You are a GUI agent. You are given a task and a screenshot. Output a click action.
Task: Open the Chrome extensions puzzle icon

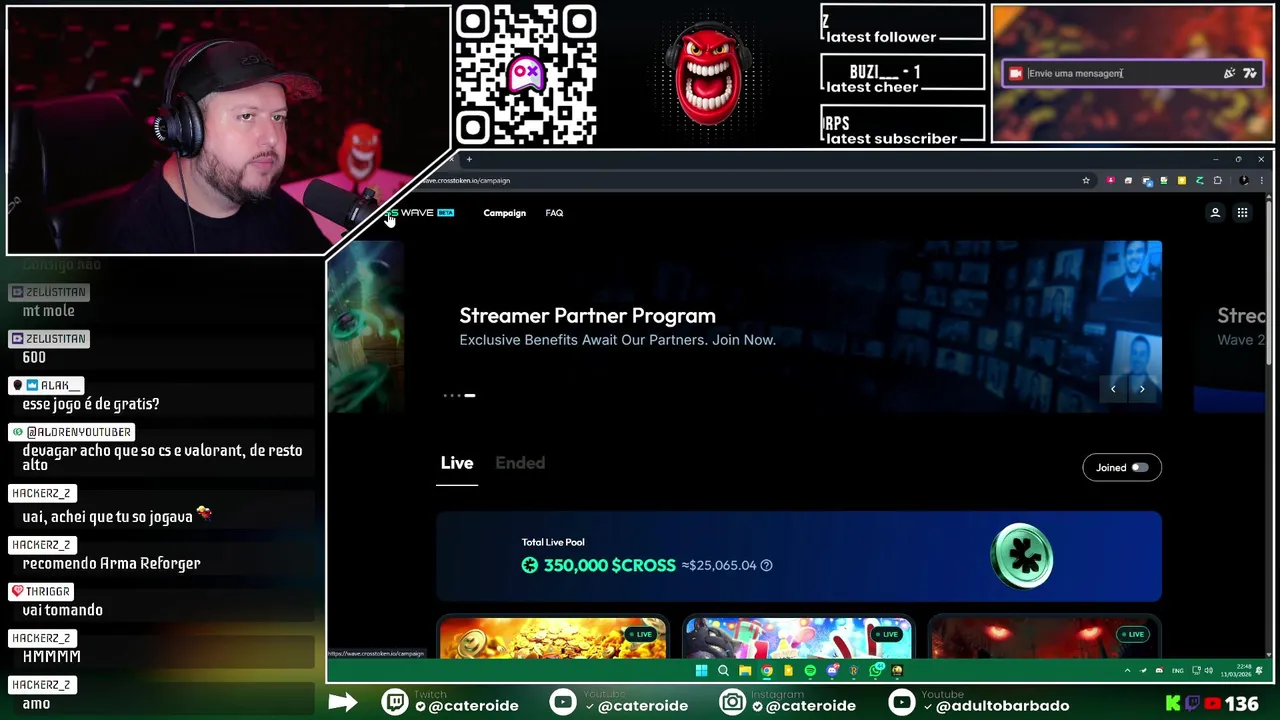(1217, 181)
